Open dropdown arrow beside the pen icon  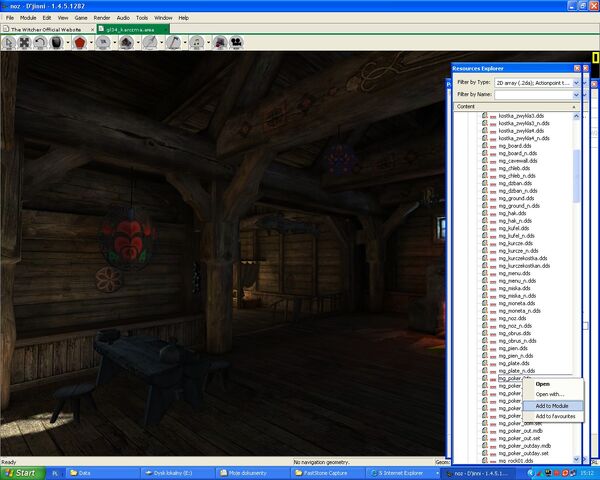point(161,43)
